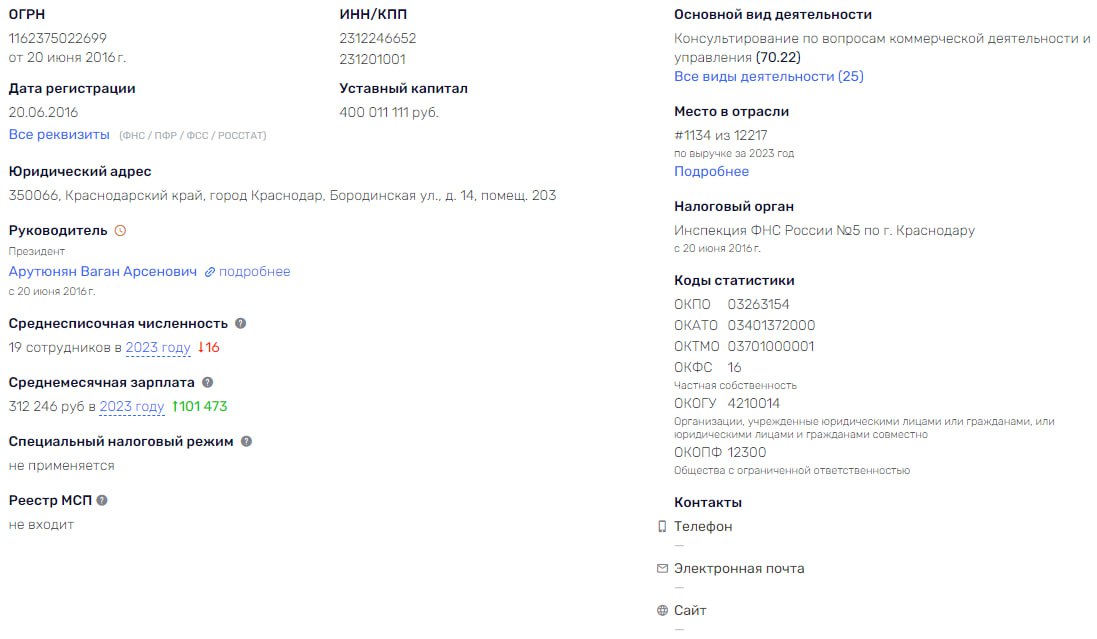The height and width of the screenshot is (639, 1097).
Task: Click the phone icon near Телефон
Action: (x=662, y=526)
